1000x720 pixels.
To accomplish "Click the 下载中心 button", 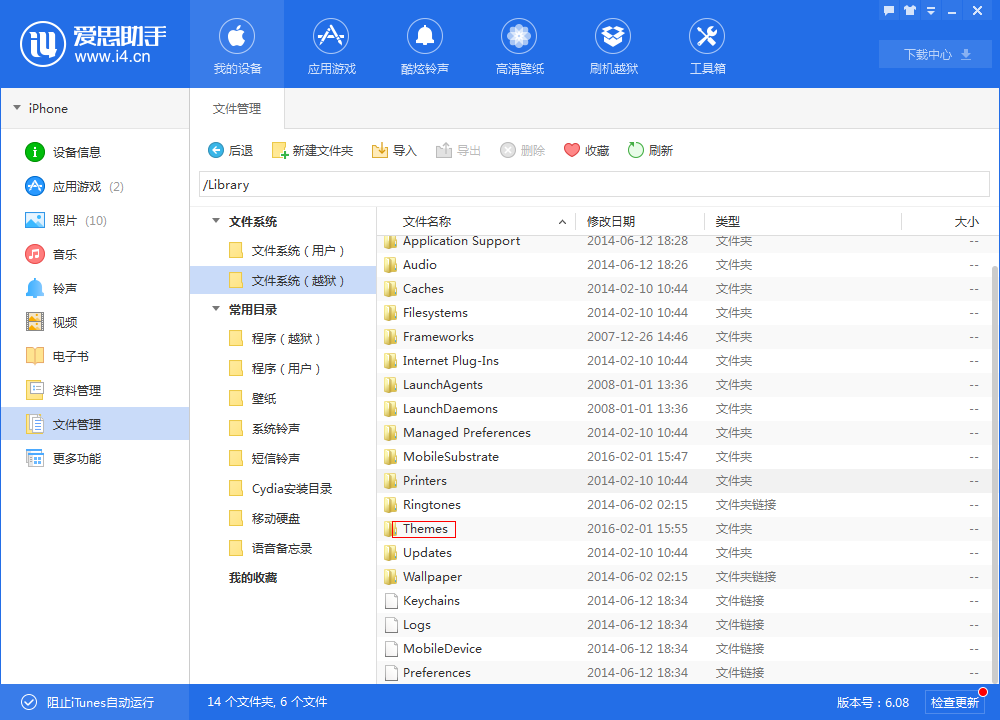I will [934, 54].
